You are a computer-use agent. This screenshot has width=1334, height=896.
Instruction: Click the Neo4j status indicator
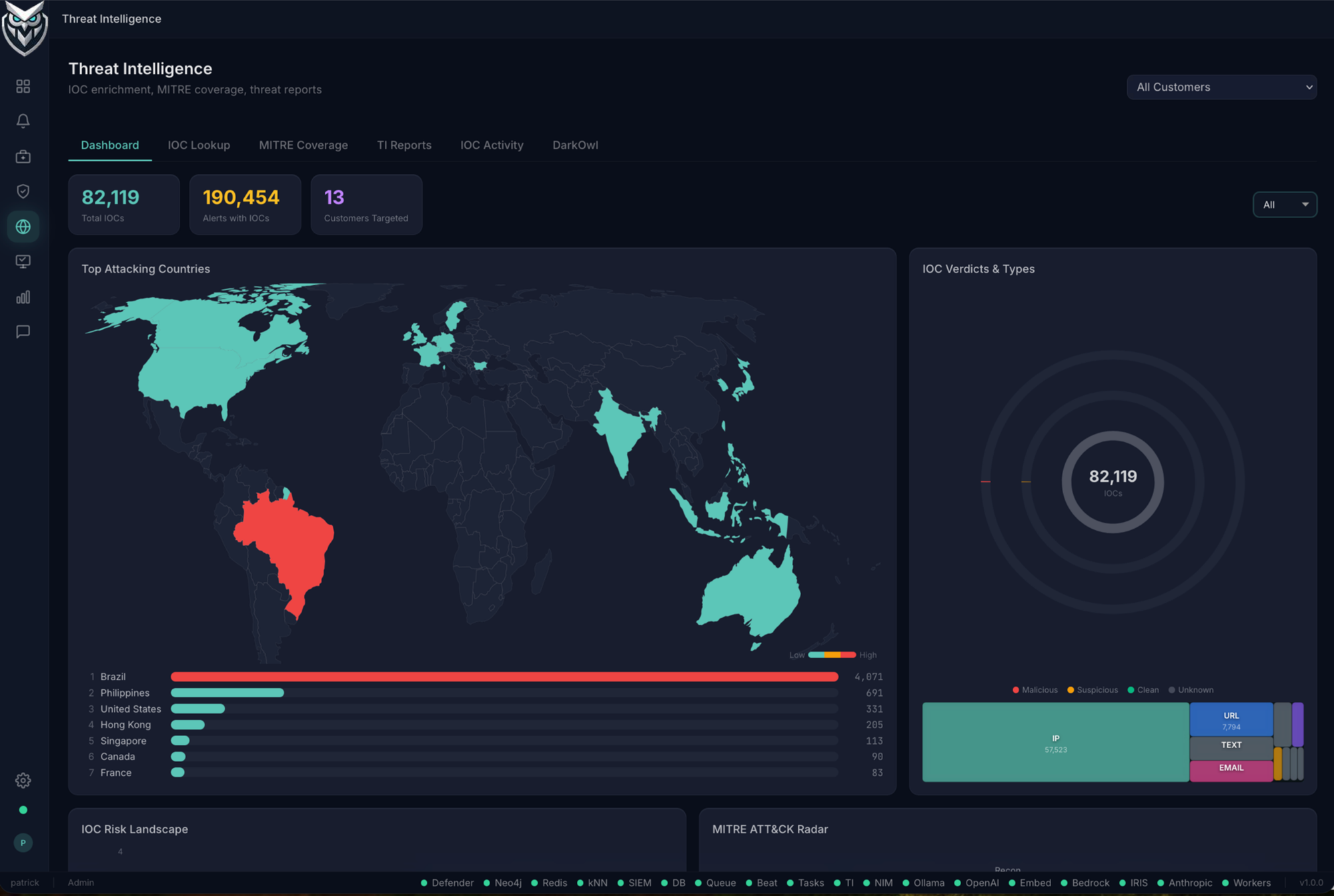pyautogui.click(x=502, y=883)
